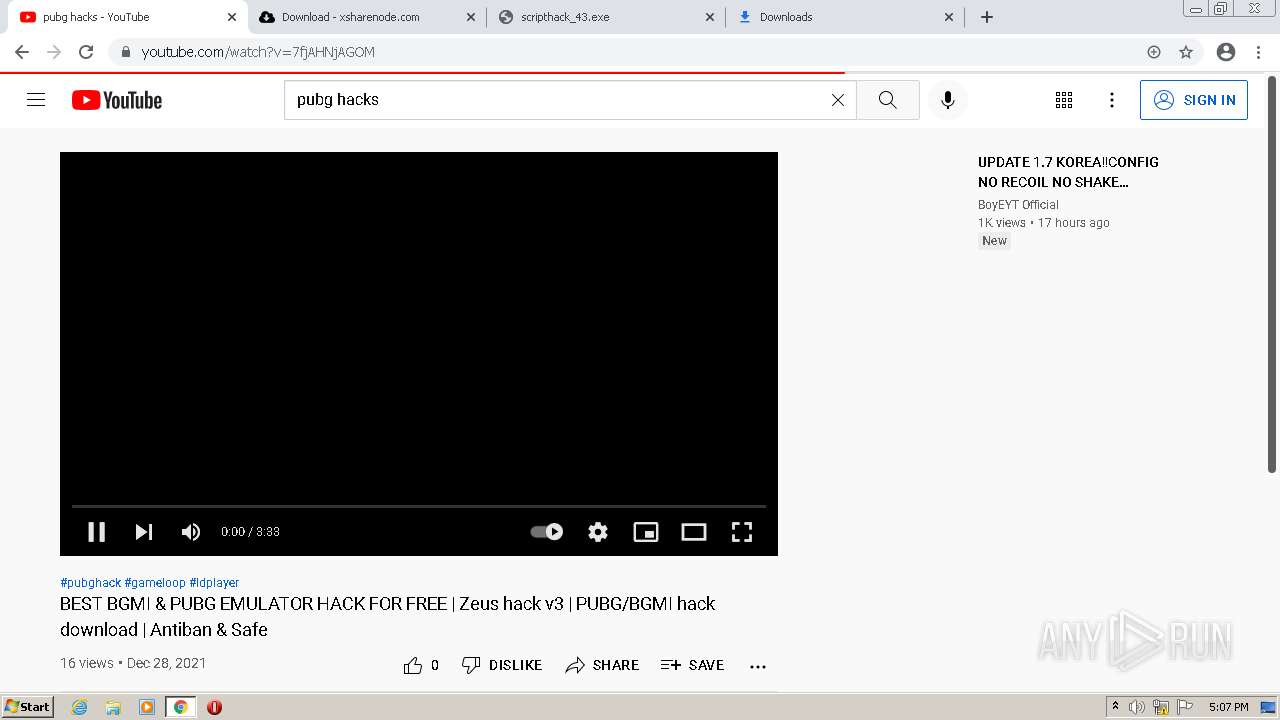
Task: Visit the BoyEYT Official channel
Action: tap(1018, 205)
